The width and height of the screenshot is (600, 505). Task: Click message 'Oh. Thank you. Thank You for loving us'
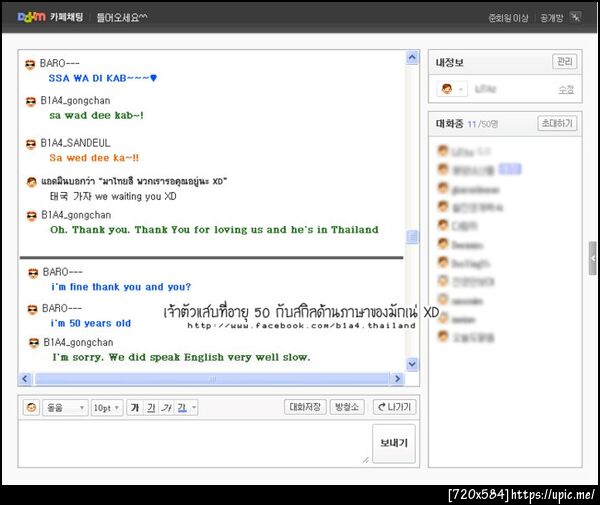tap(214, 230)
